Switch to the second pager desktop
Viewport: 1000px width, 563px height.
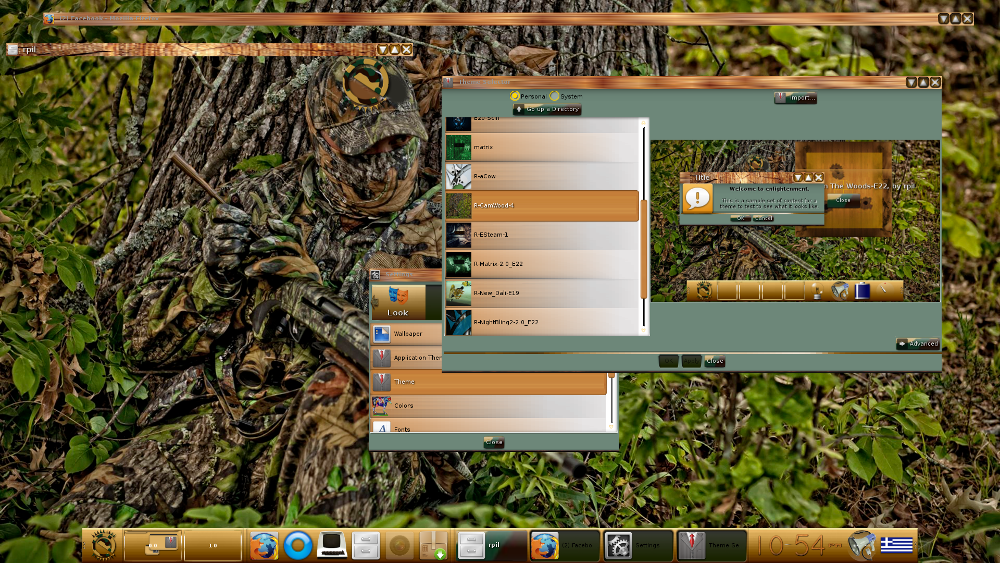click(x=213, y=546)
